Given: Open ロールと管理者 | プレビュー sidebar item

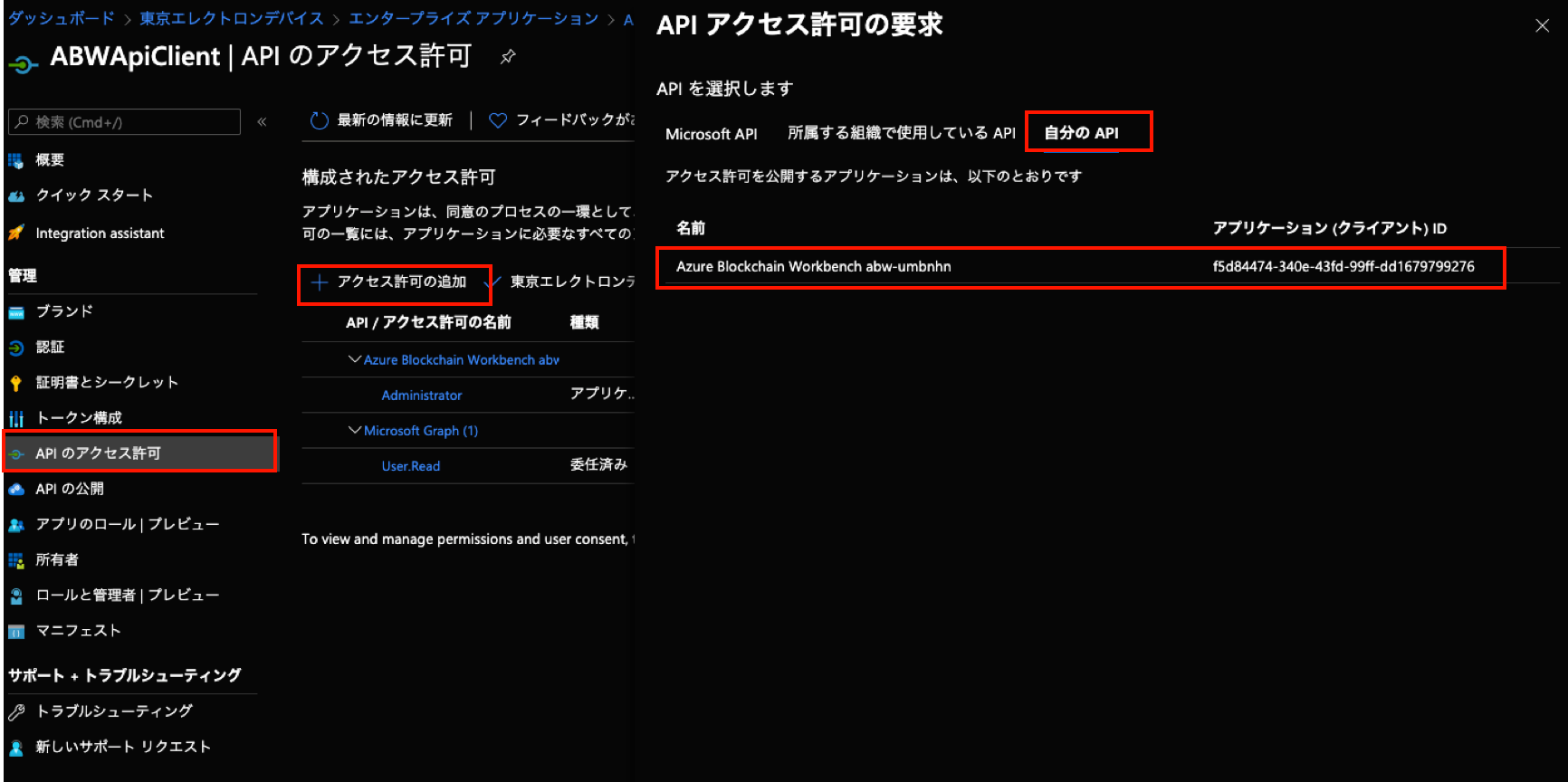Looking at the screenshot, I should (128, 596).
